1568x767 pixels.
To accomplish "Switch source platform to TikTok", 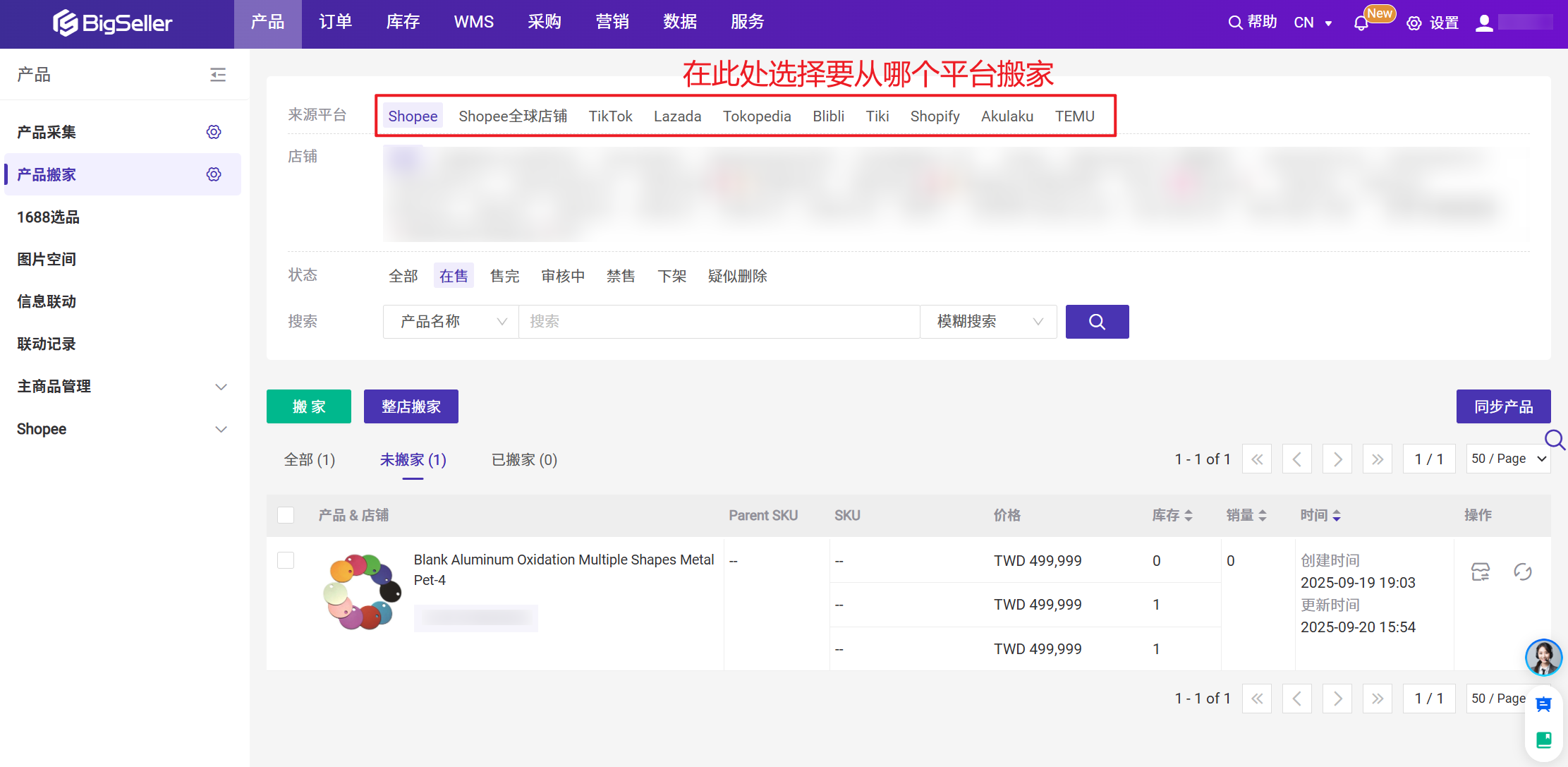I will [610, 116].
